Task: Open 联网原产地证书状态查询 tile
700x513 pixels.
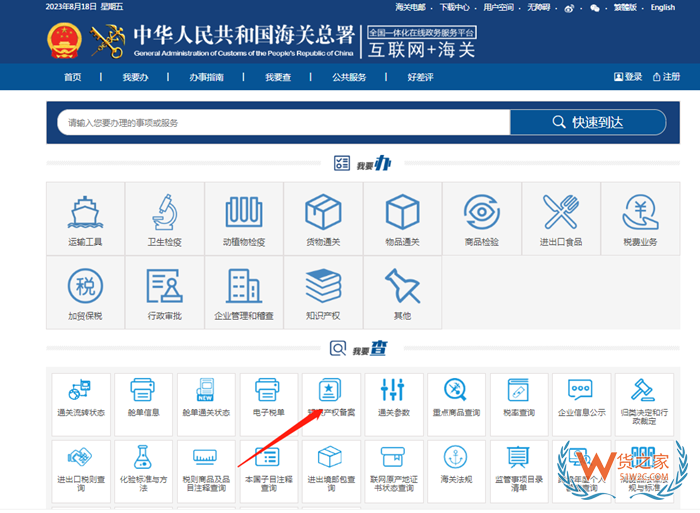Action: click(x=394, y=471)
